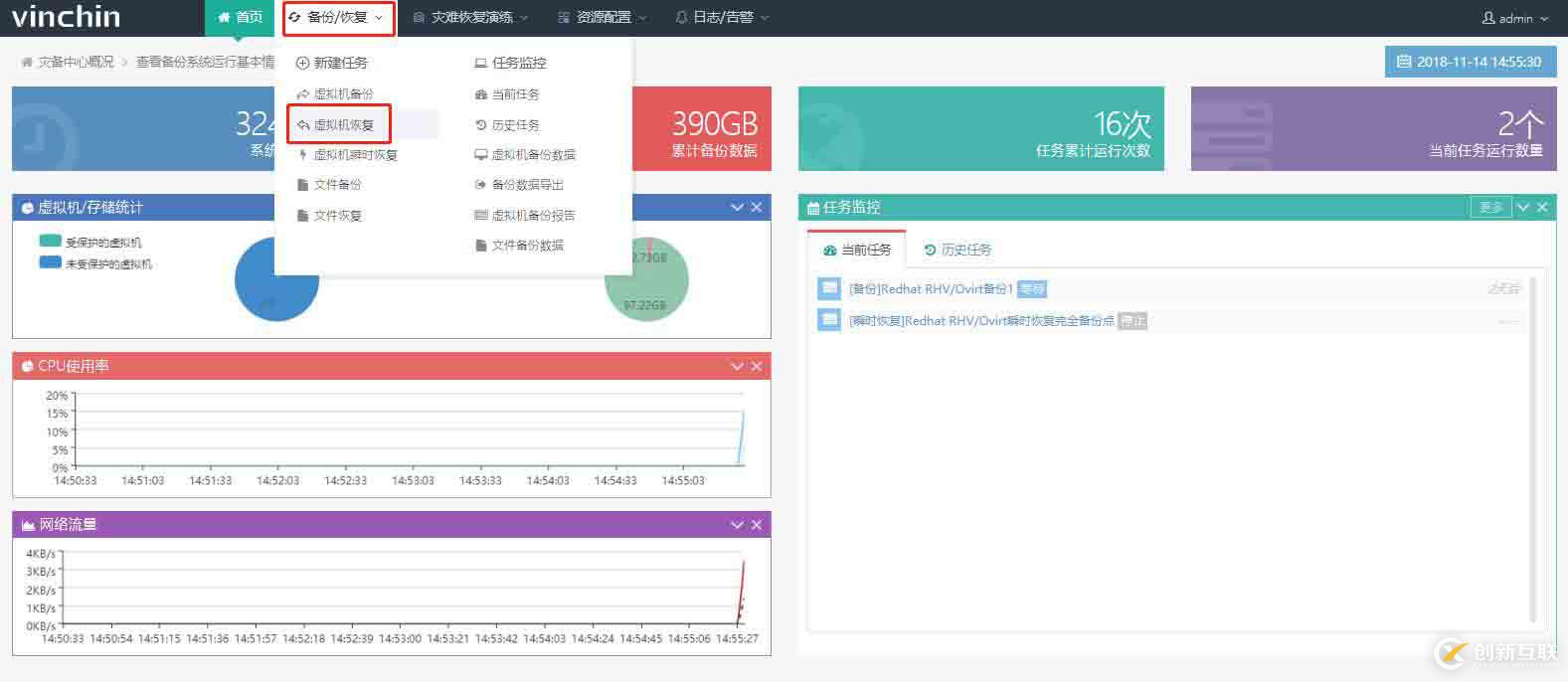Click the chart icon in 网络流量 header
1568x682 pixels.
[29, 525]
